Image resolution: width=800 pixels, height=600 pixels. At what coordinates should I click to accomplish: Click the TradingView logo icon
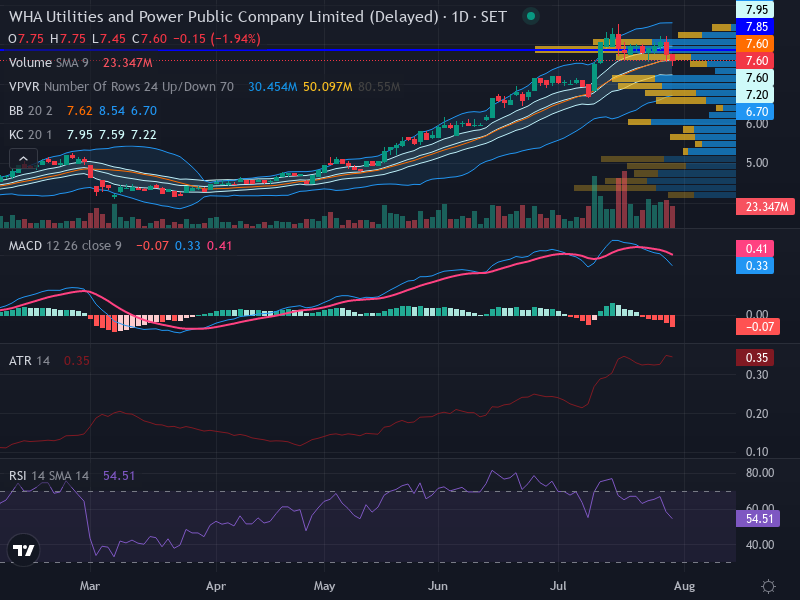click(23, 550)
